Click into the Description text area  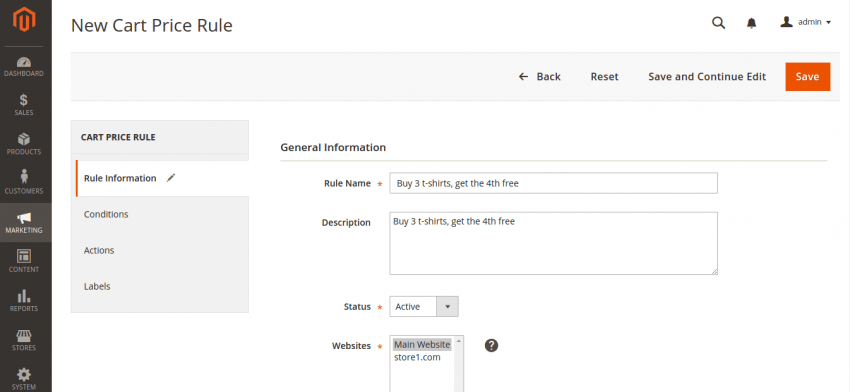coord(553,243)
